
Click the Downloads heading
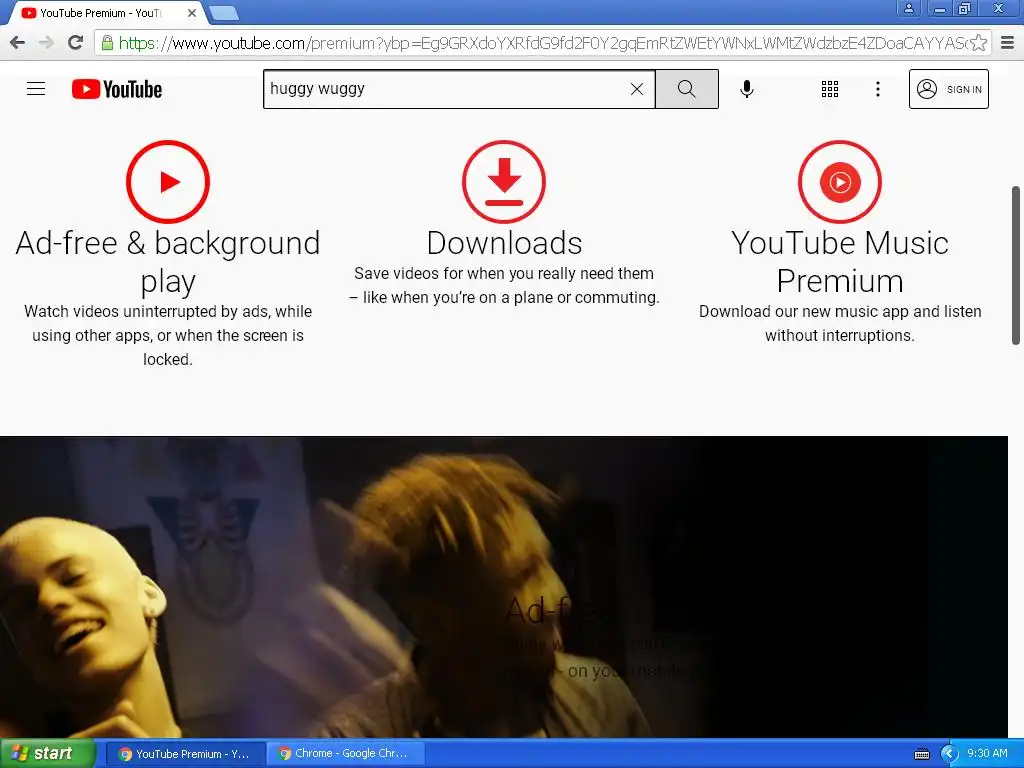504,243
